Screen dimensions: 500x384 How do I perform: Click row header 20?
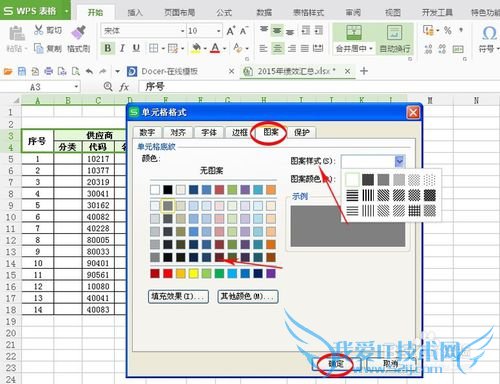click(11, 333)
